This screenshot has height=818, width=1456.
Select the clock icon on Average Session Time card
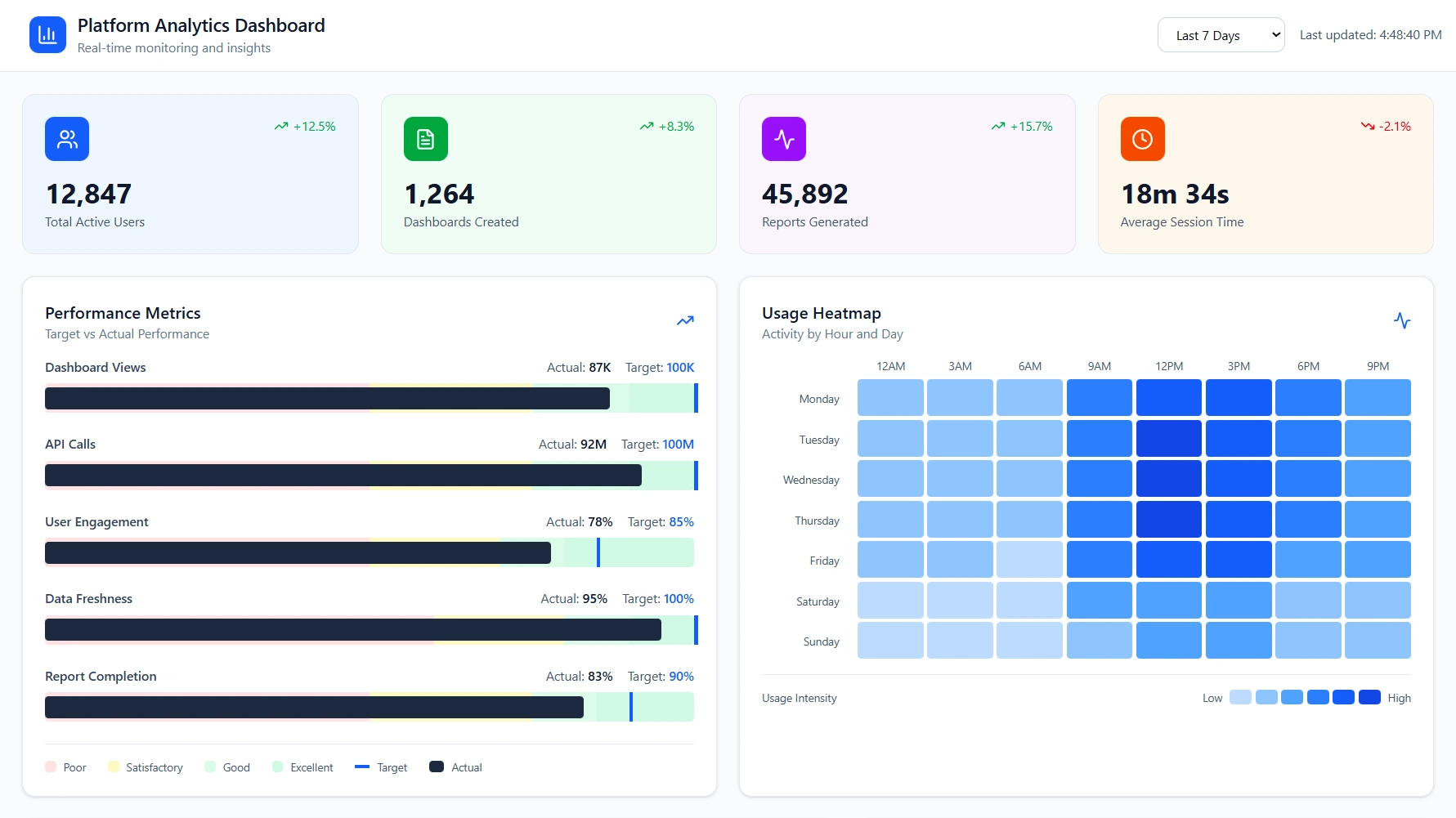coord(1141,138)
